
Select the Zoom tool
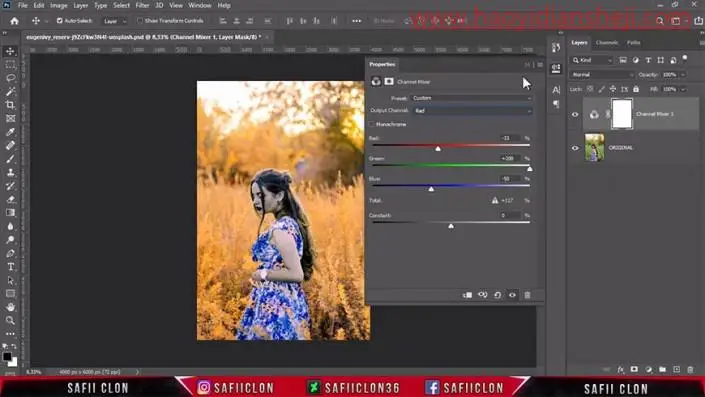10,321
